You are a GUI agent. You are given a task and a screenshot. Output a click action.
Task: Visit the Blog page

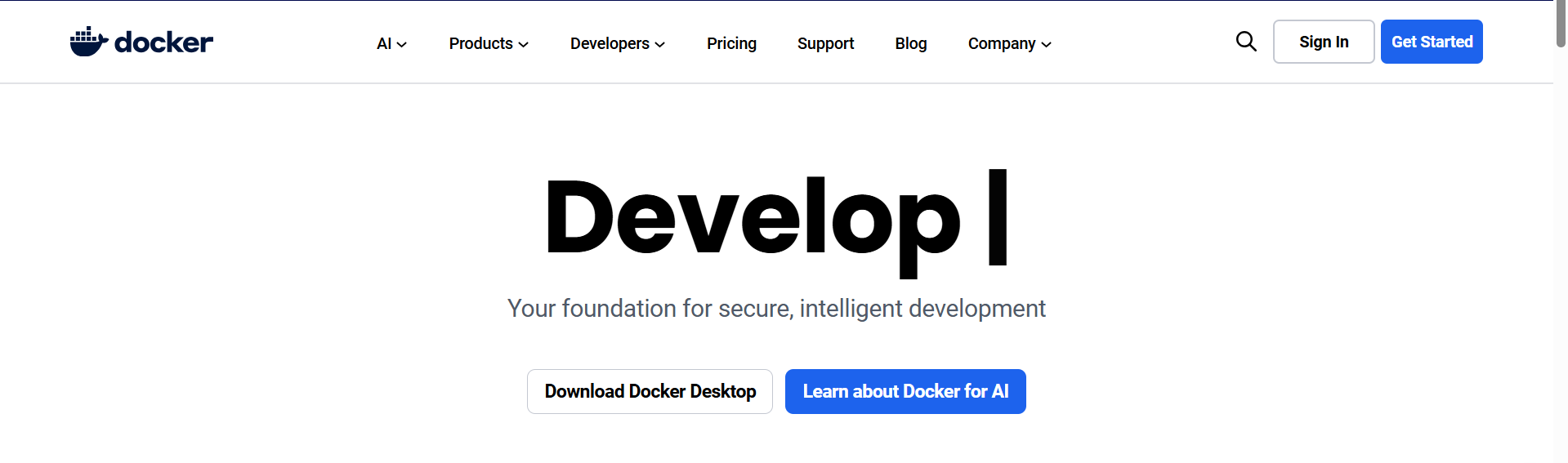[911, 43]
